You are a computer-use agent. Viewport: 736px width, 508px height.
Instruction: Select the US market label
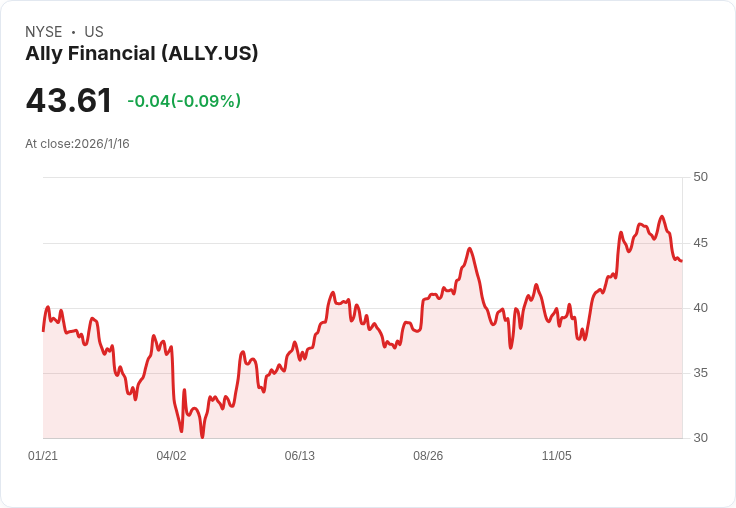(x=94, y=32)
